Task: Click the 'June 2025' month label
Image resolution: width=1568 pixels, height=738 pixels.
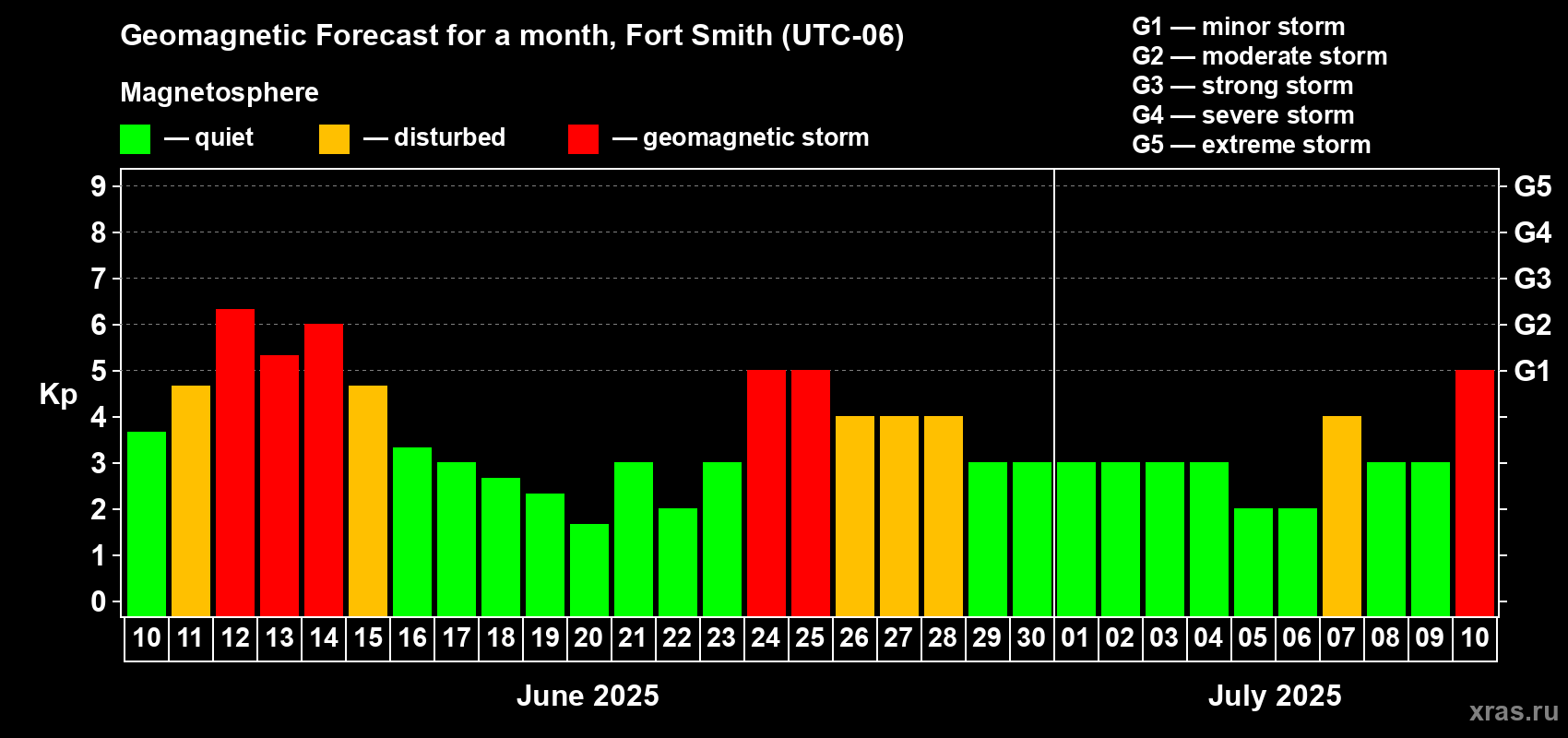Action: tap(588, 696)
